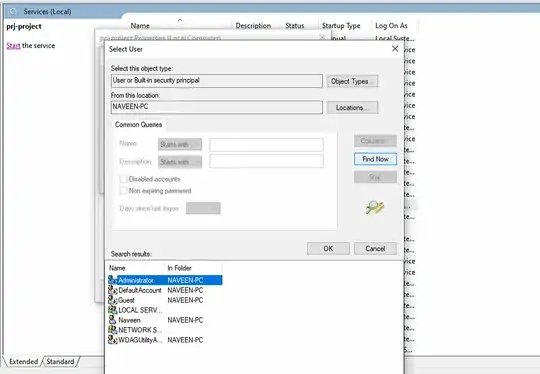The height and width of the screenshot is (374, 540).
Task: Open the Days since last logon dropdown
Action: click(x=203, y=208)
